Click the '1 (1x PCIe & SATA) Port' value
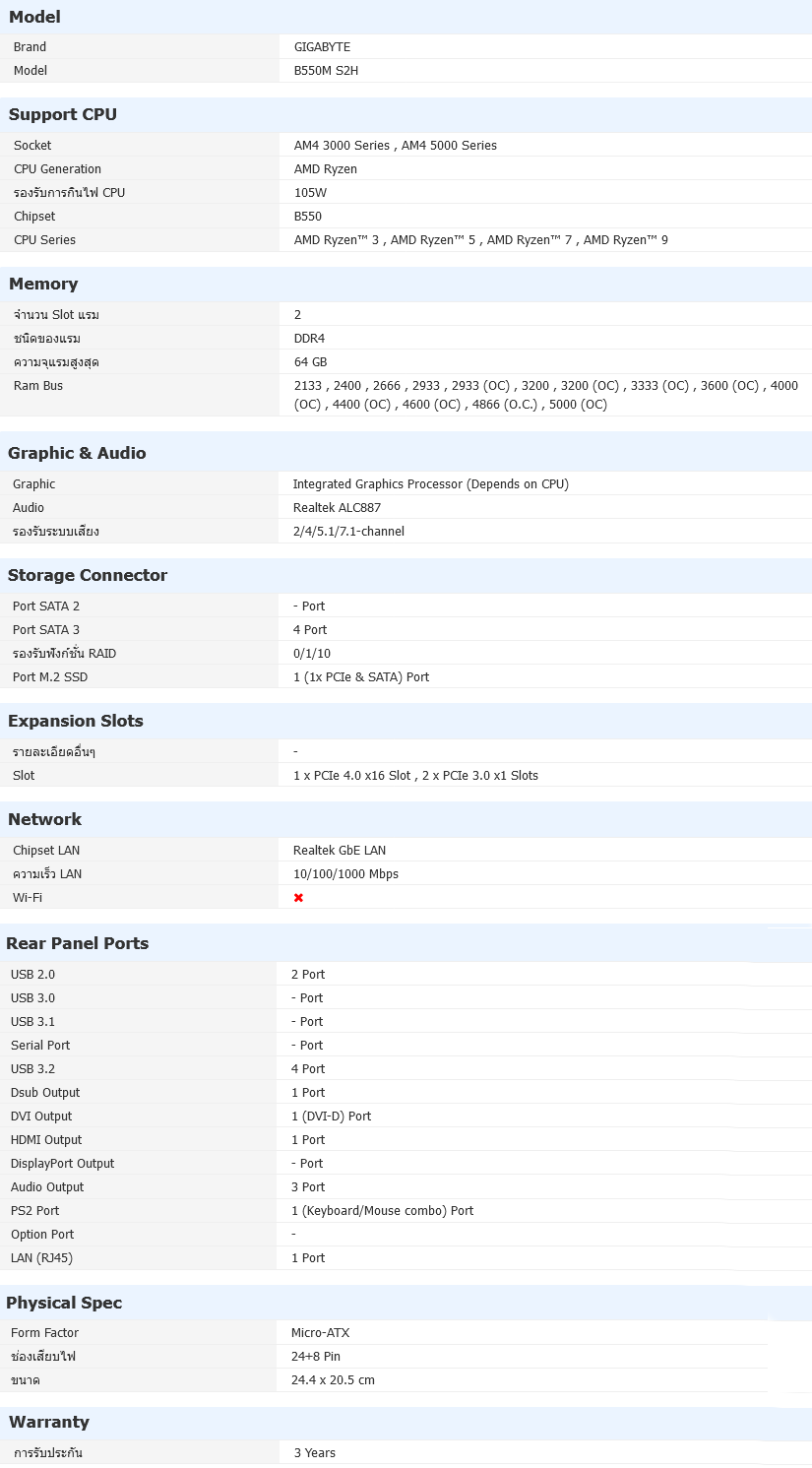Image resolution: width=812 pixels, height=1468 pixels. click(x=361, y=677)
